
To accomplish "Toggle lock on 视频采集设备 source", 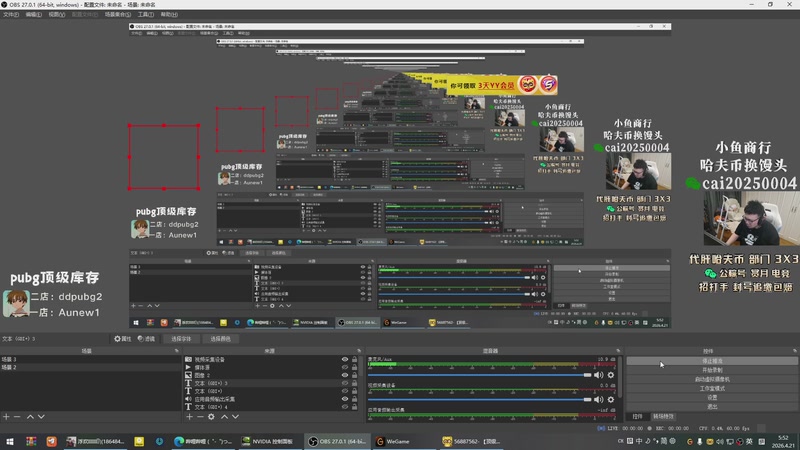I will pos(355,359).
